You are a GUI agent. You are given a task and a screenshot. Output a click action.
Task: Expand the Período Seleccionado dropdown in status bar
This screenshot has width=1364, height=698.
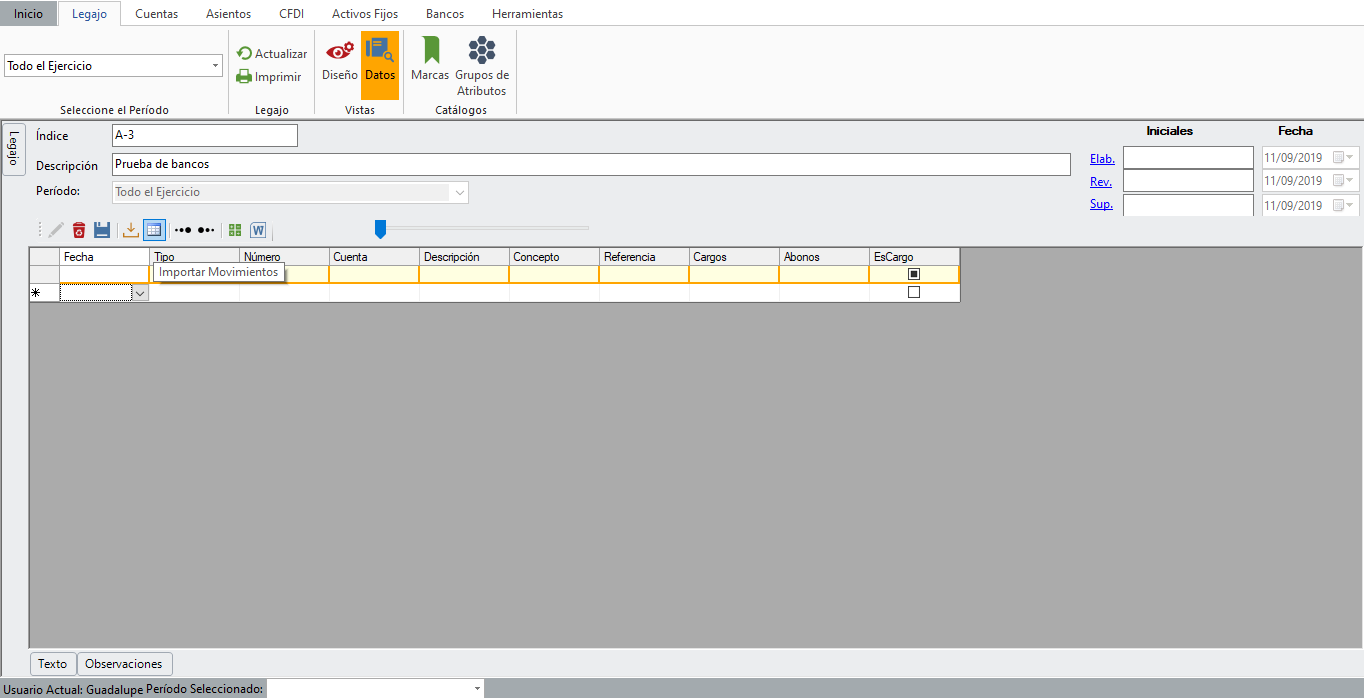point(477,689)
